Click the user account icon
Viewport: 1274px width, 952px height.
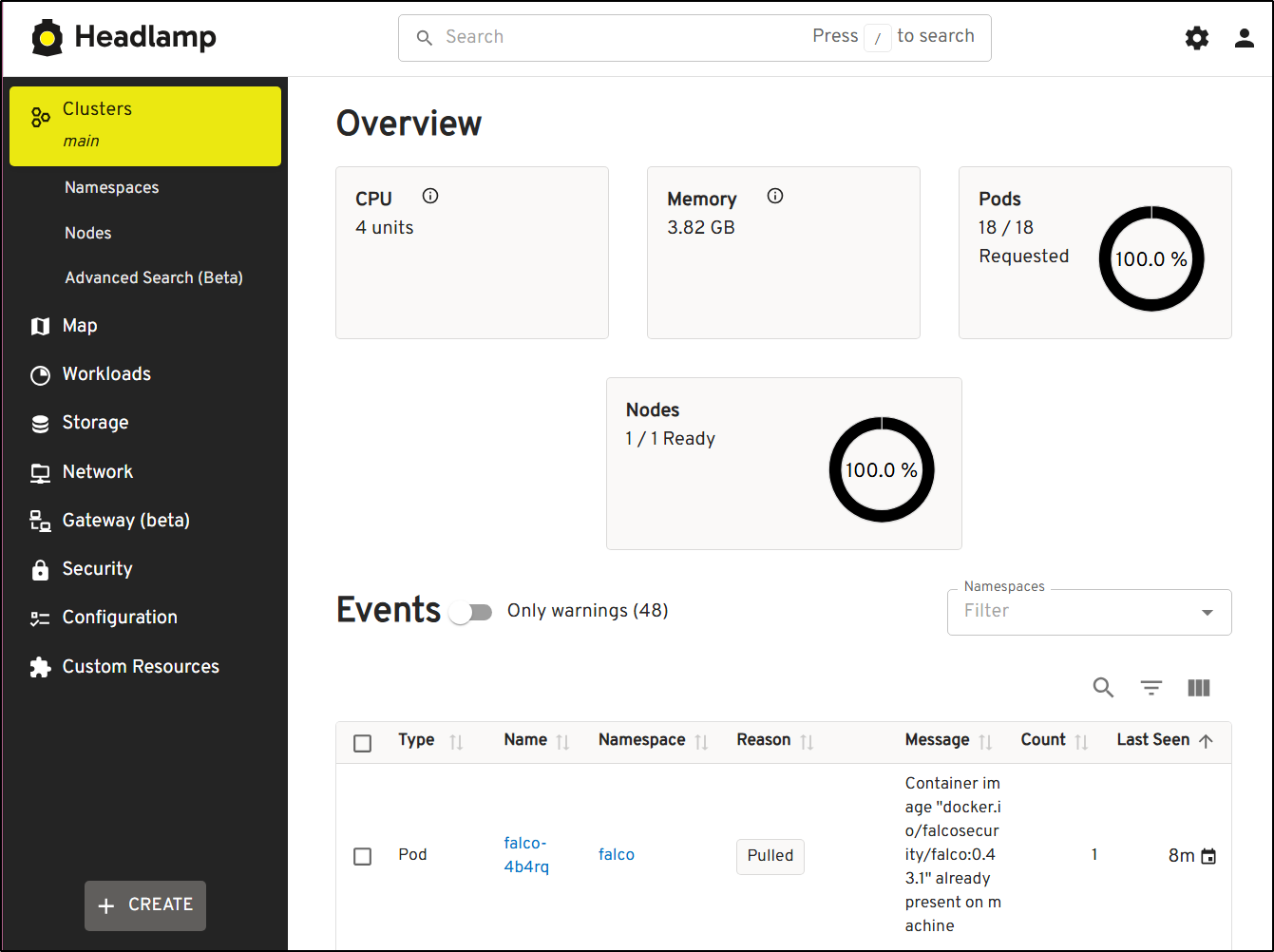pyautogui.click(x=1245, y=38)
